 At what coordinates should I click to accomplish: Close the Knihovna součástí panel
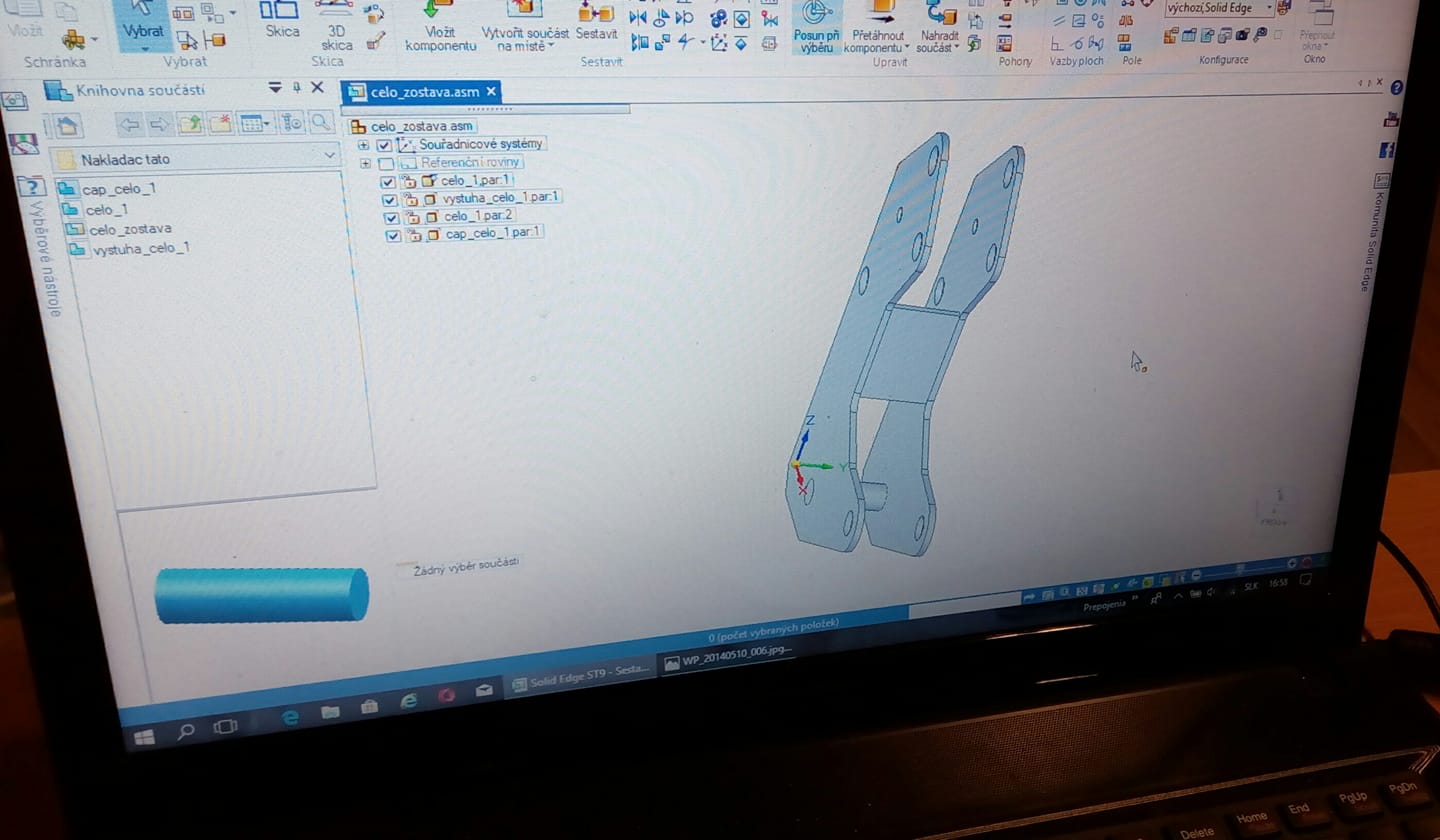317,87
